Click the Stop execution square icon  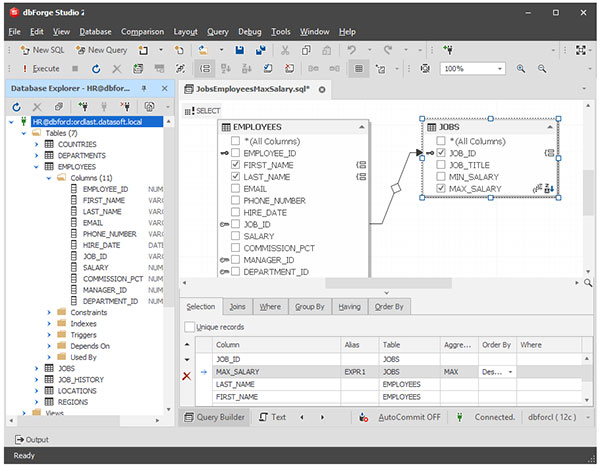point(75,69)
